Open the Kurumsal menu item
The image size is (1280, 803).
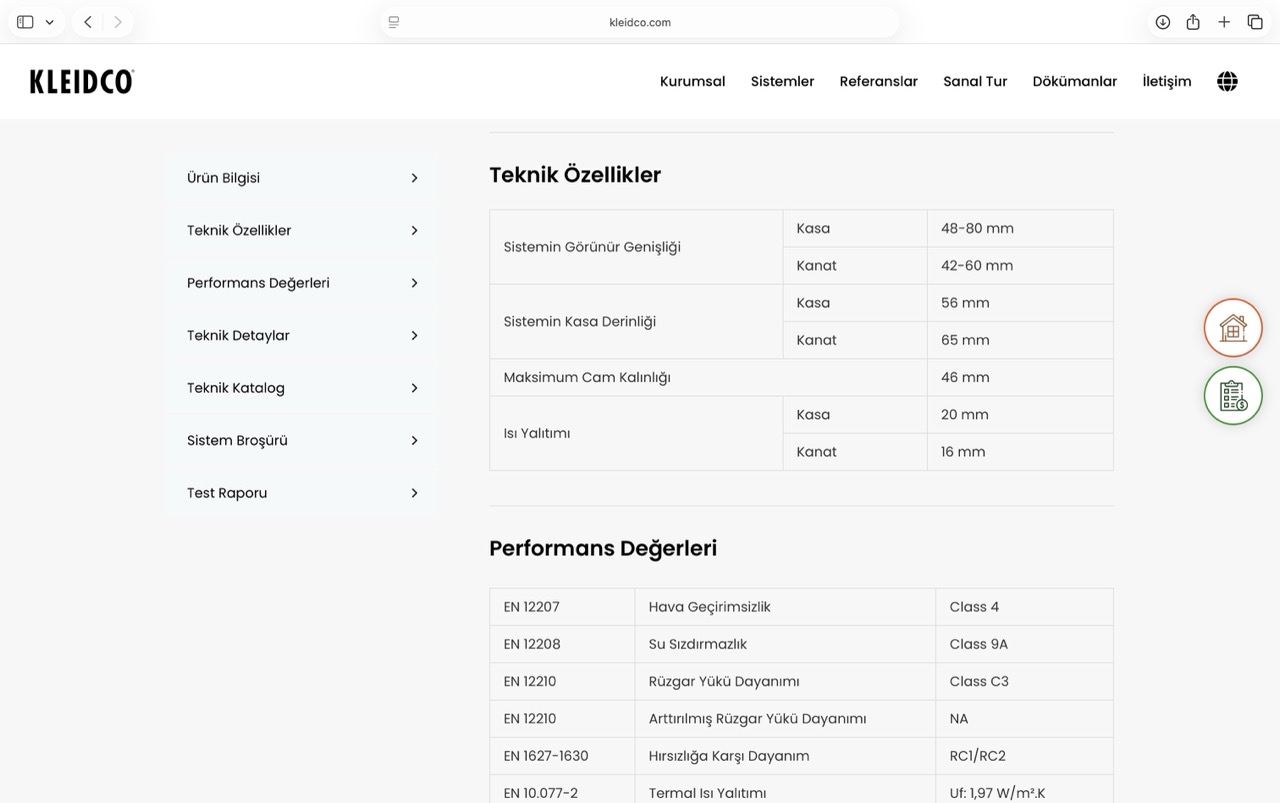[692, 82]
